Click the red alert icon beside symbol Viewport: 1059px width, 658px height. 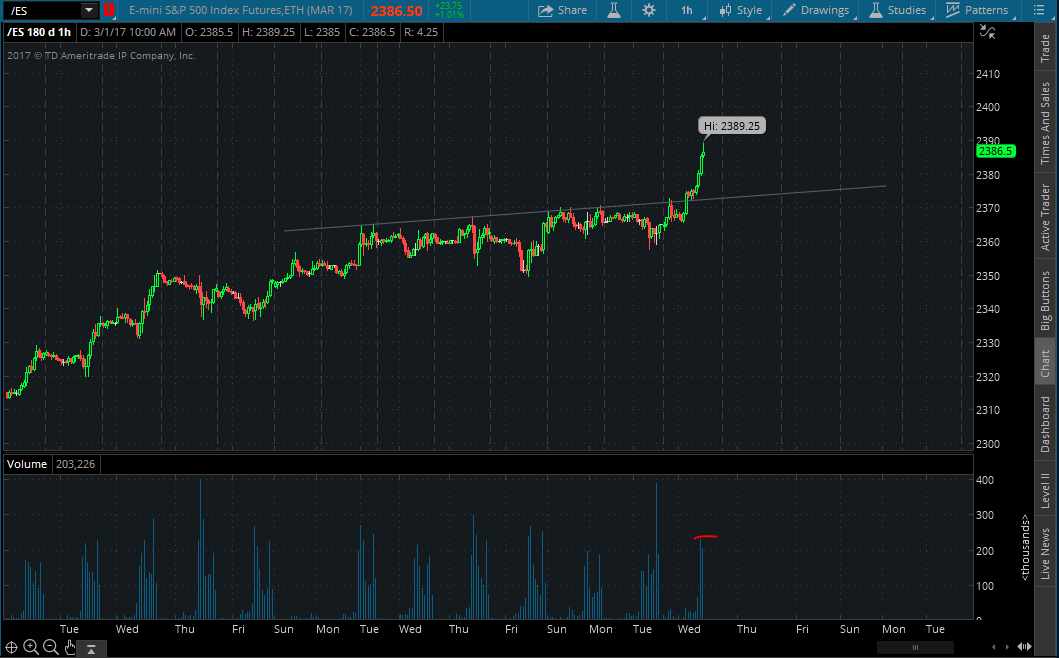(109, 10)
